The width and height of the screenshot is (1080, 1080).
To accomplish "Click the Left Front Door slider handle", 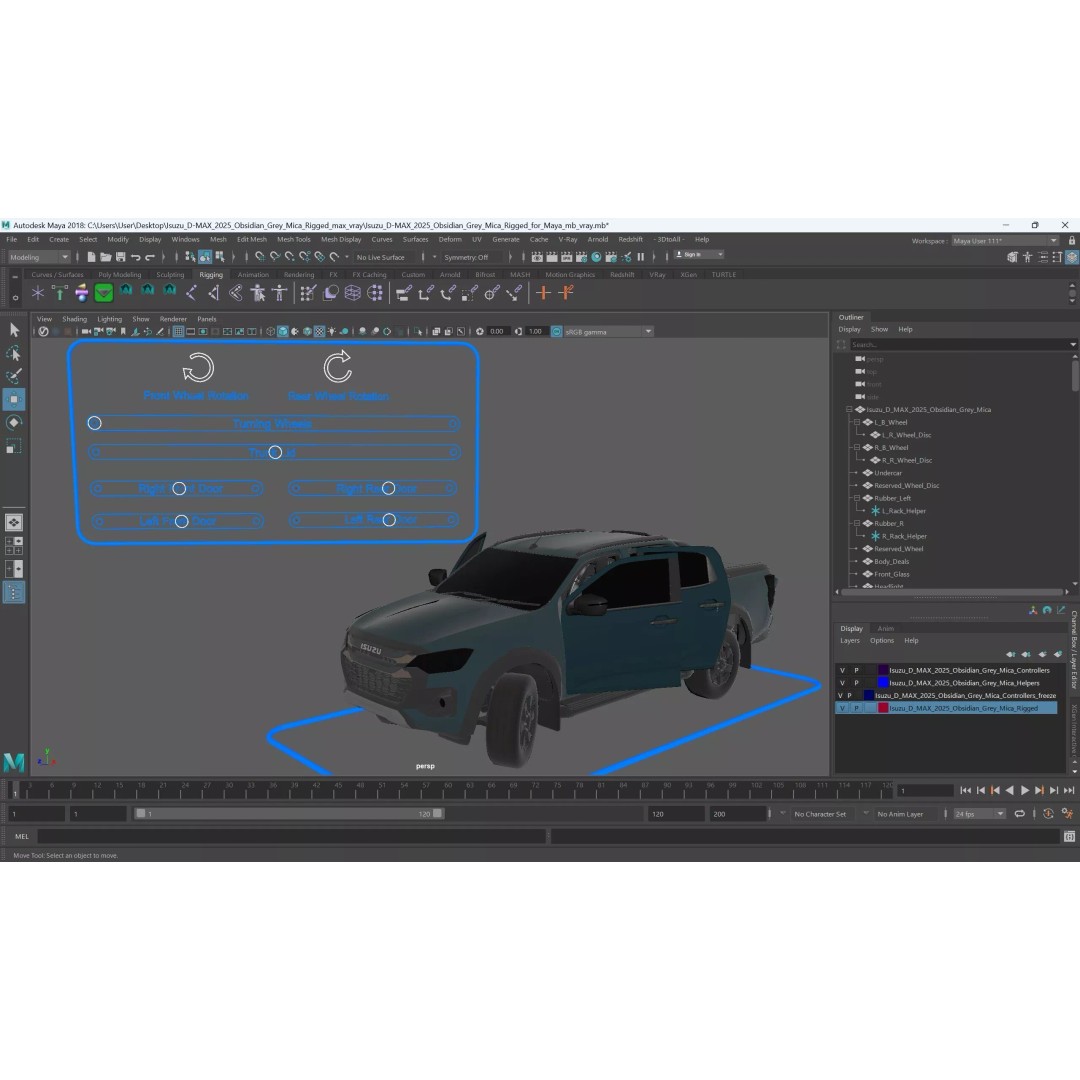I will (181, 521).
